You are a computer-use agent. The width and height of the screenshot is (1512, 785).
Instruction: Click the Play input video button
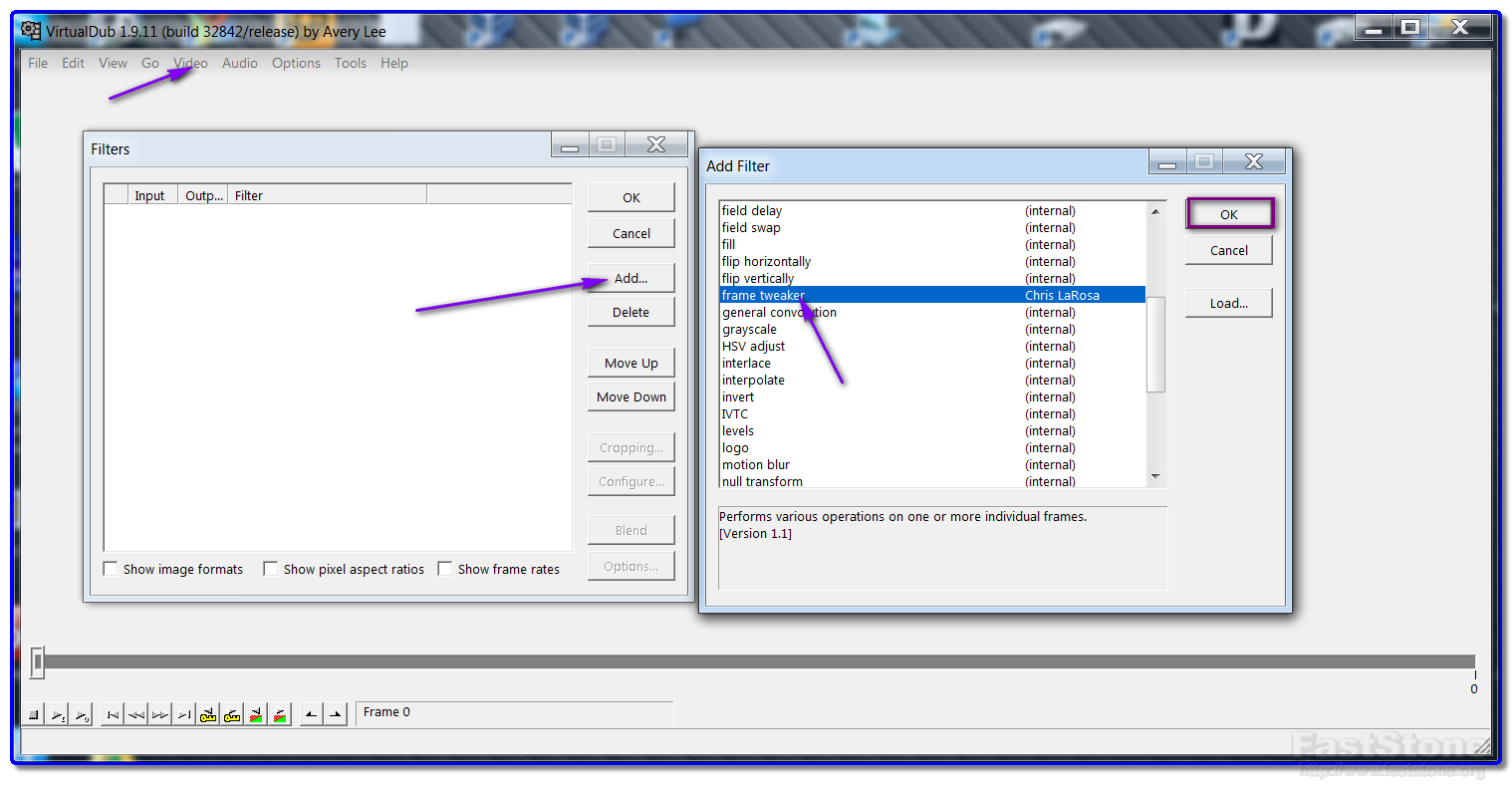pyautogui.click(x=57, y=714)
